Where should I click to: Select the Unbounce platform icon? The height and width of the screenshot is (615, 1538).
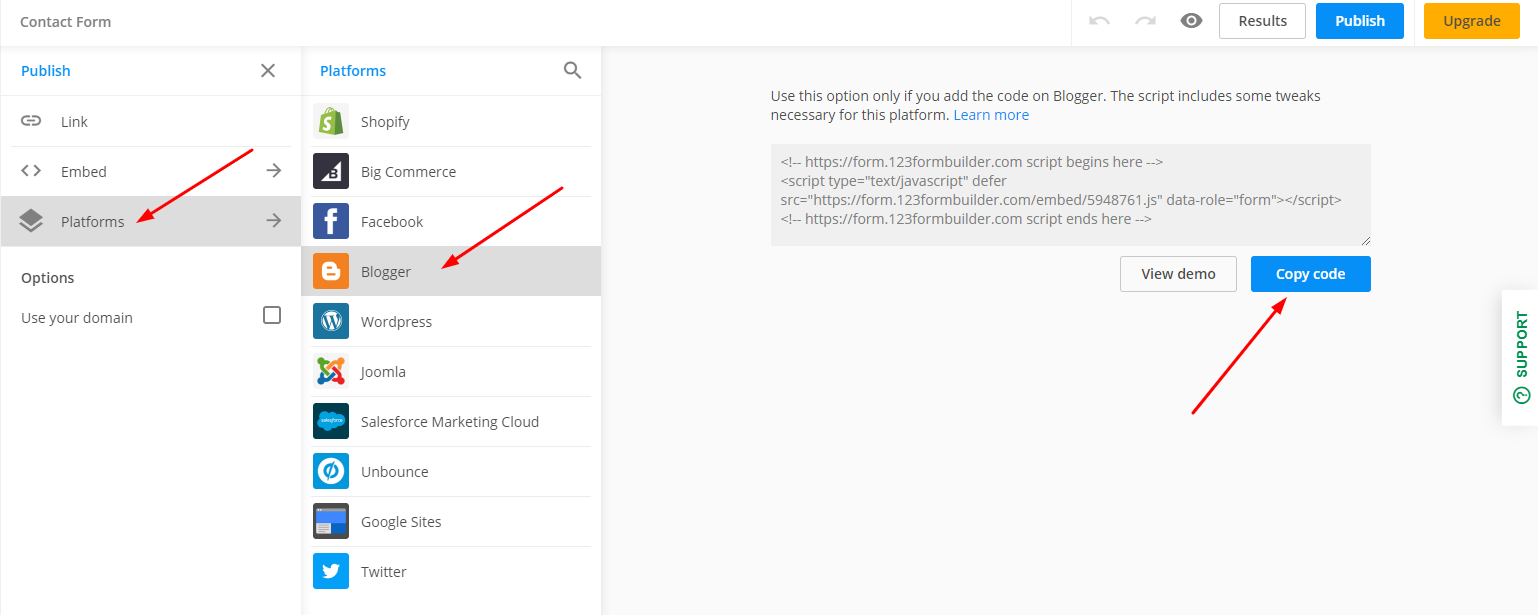tap(331, 471)
